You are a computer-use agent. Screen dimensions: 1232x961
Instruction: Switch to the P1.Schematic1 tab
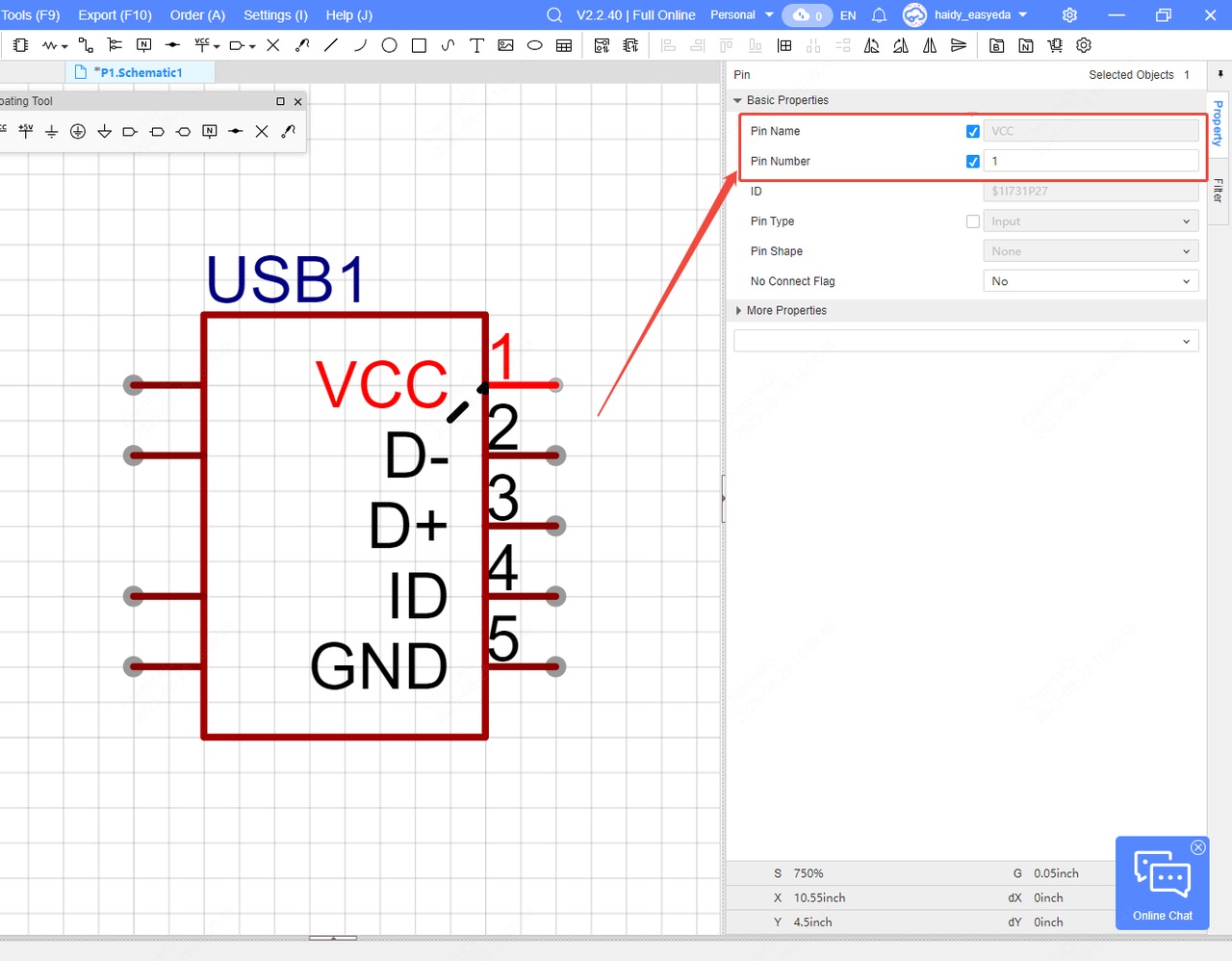click(x=141, y=72)
